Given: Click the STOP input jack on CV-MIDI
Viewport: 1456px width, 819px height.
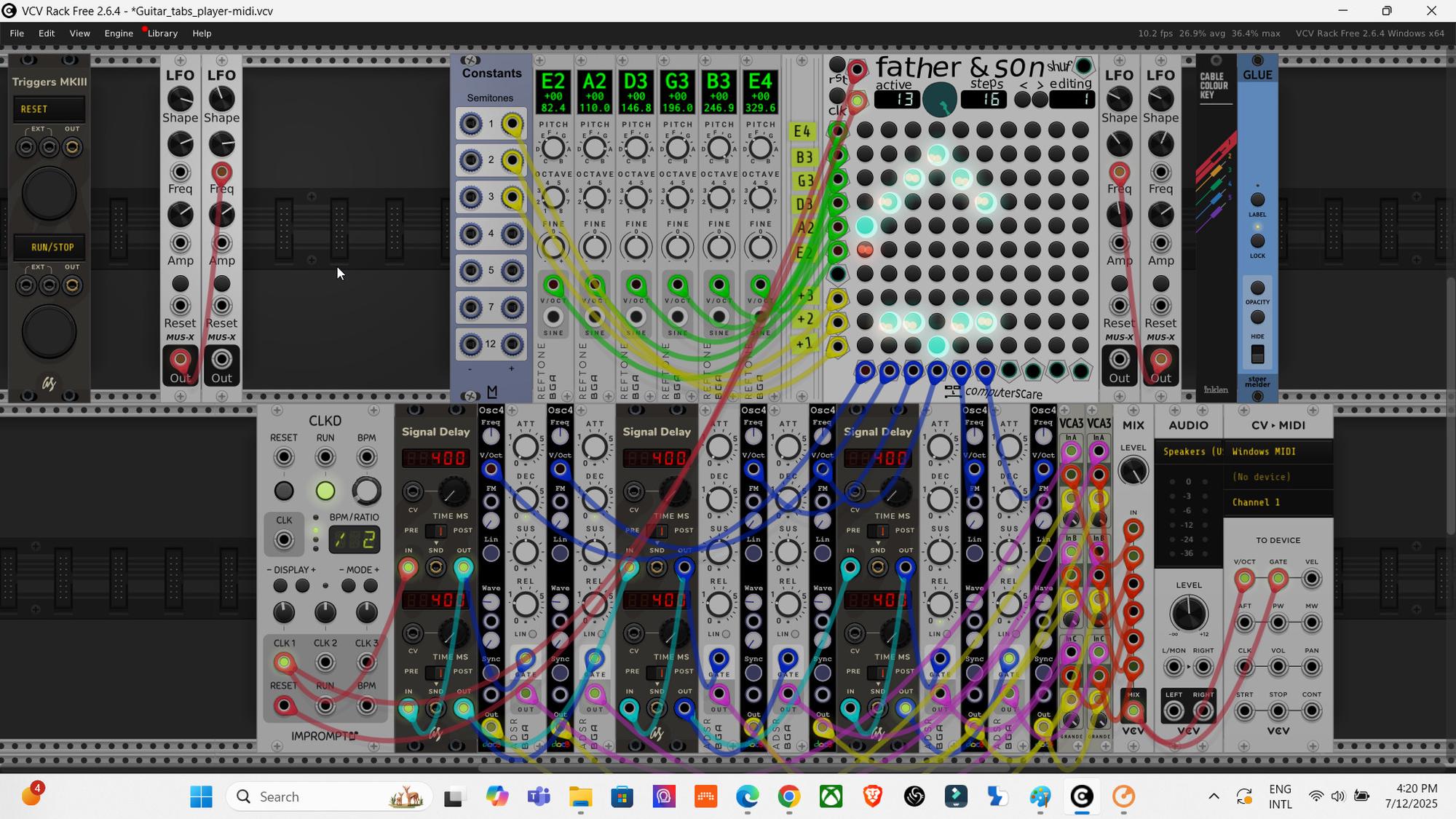Looking at the screenshot, I should click(x=1278, y=711).
